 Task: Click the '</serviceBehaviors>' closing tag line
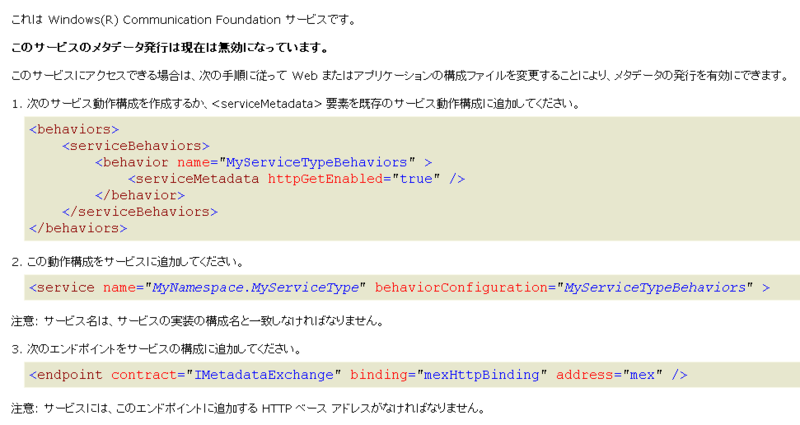[140, 212]
